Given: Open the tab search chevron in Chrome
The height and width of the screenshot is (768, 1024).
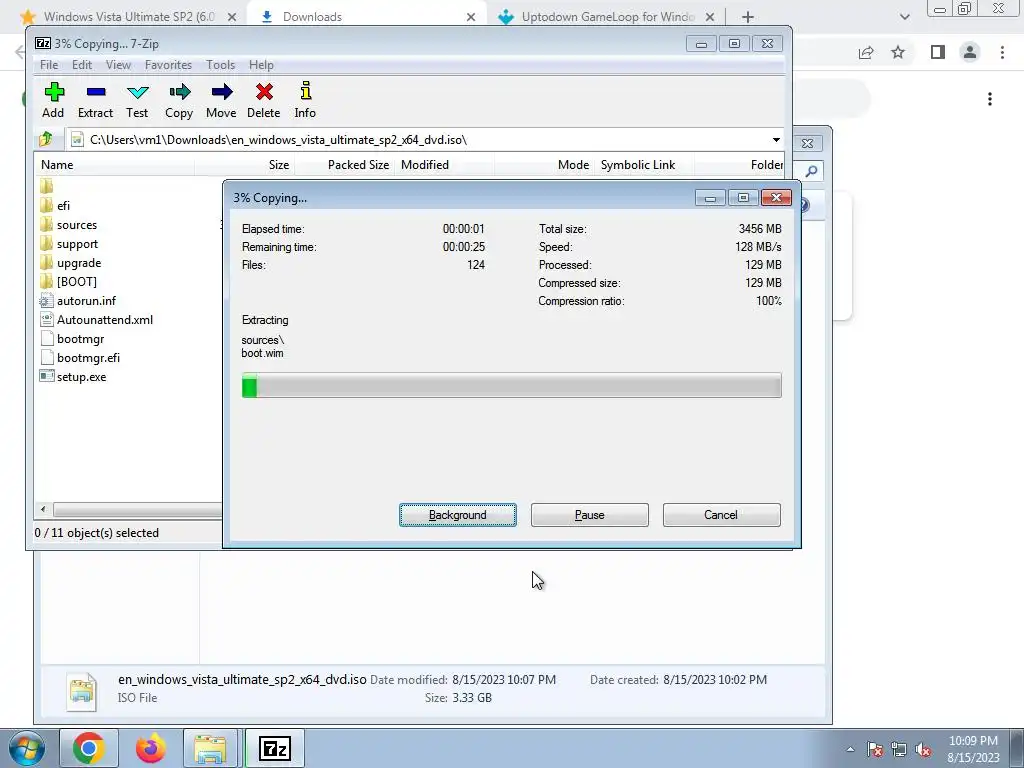Looking at the screenshot, I should click(904, 17).
